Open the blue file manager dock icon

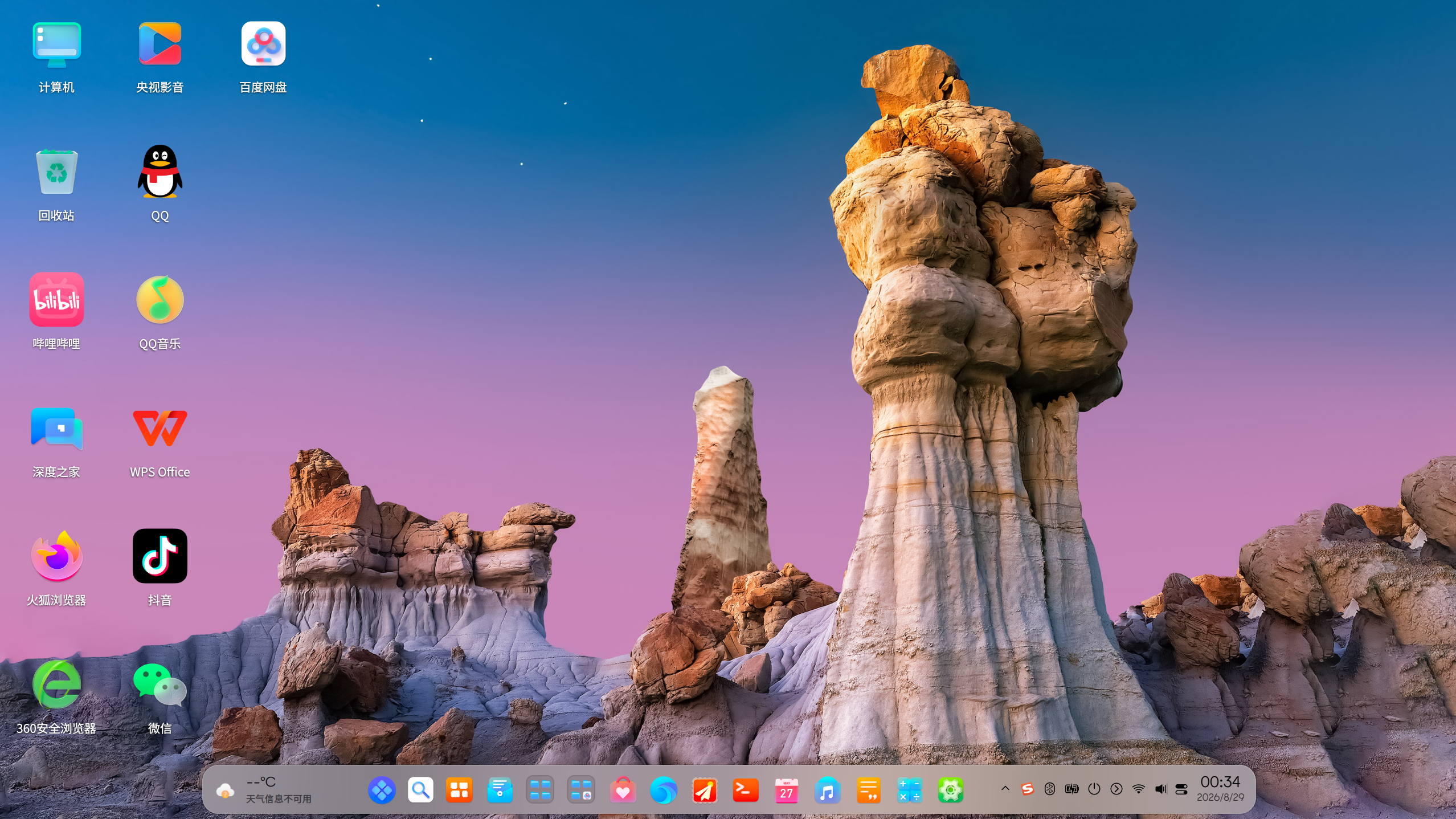[x=500, y=791]
